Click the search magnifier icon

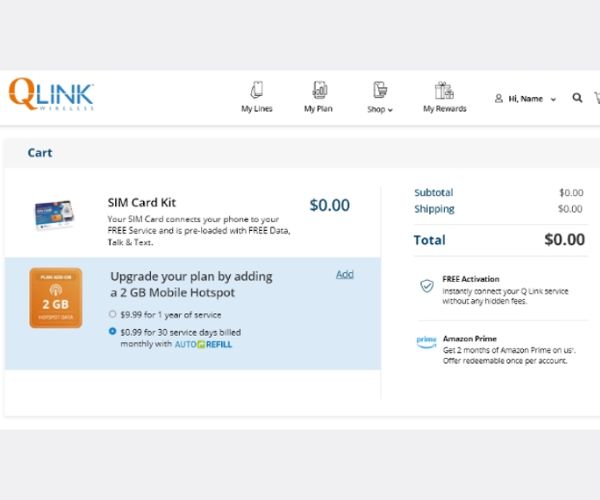pyautogui.click(x=577, y=98)
